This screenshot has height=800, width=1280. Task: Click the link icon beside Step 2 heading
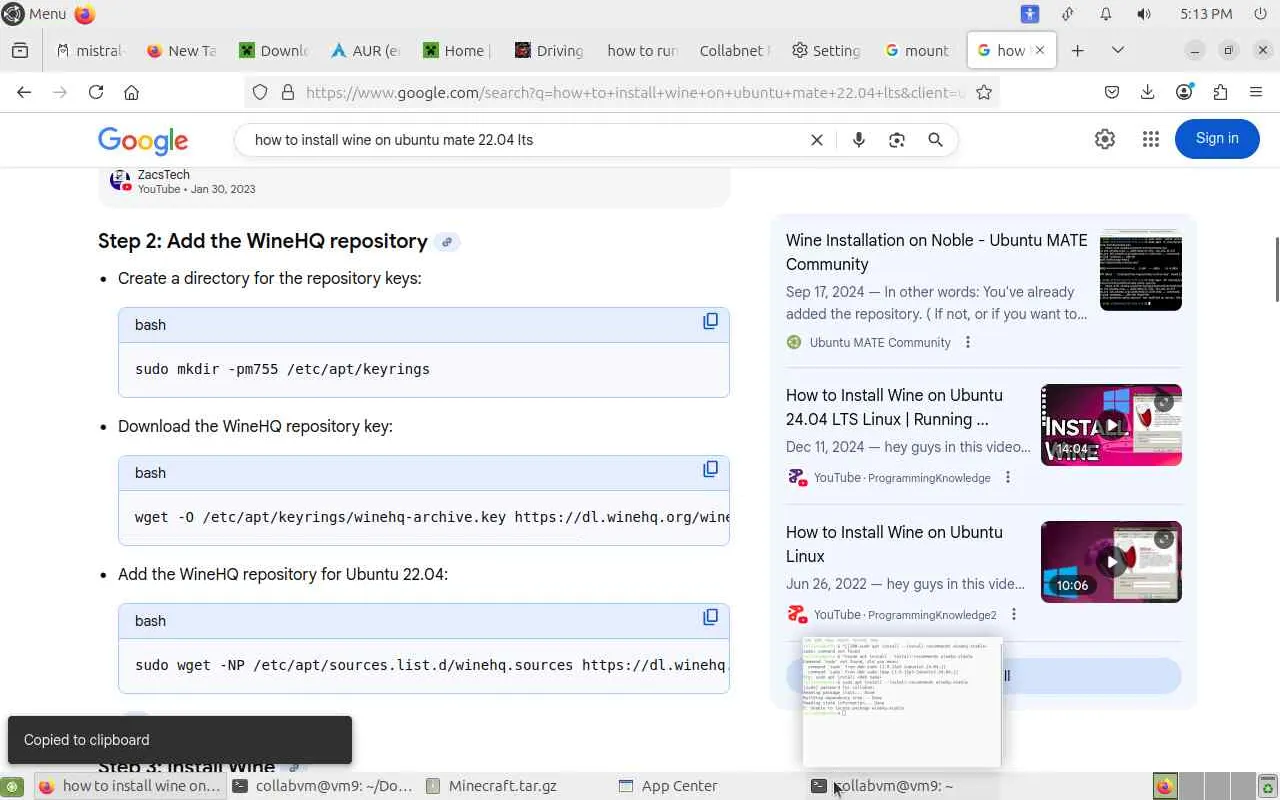[447, 242]
